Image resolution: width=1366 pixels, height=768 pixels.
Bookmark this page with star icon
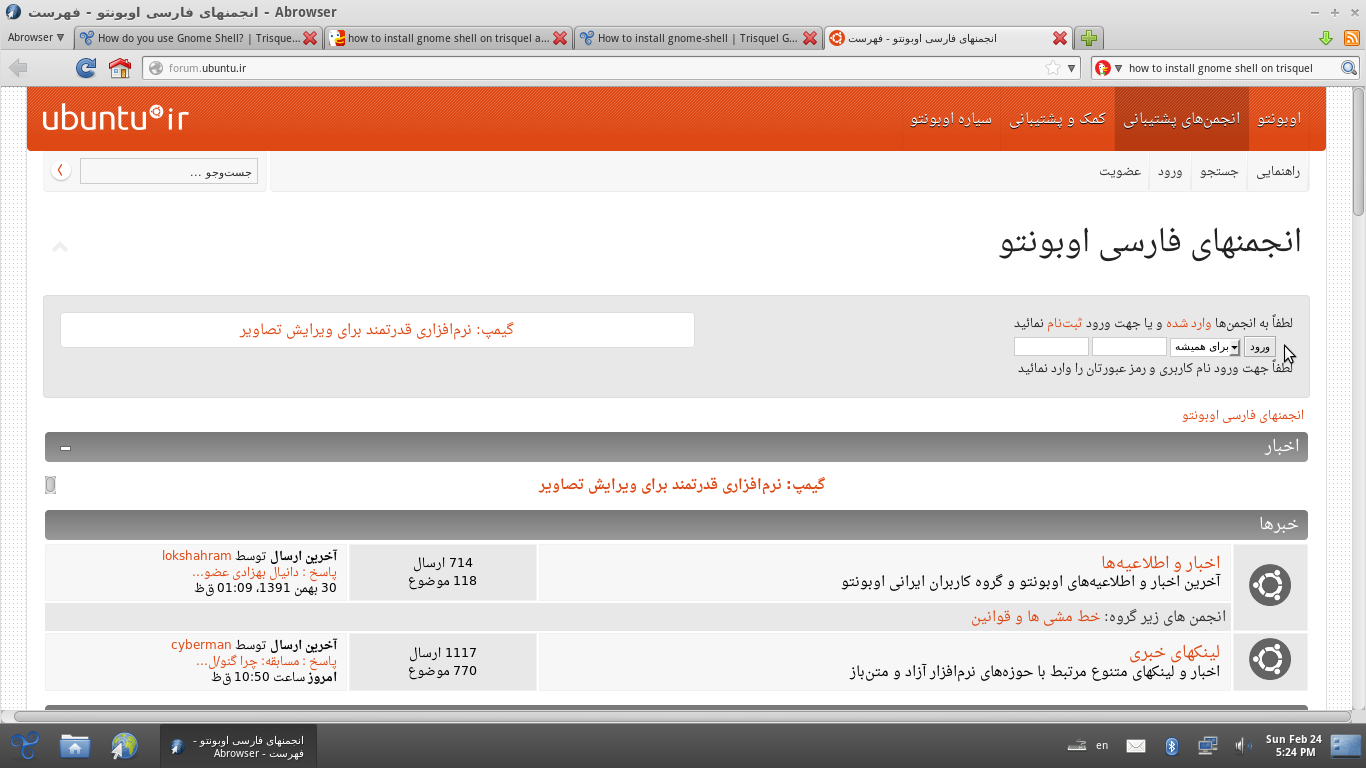coord(1053,68)
